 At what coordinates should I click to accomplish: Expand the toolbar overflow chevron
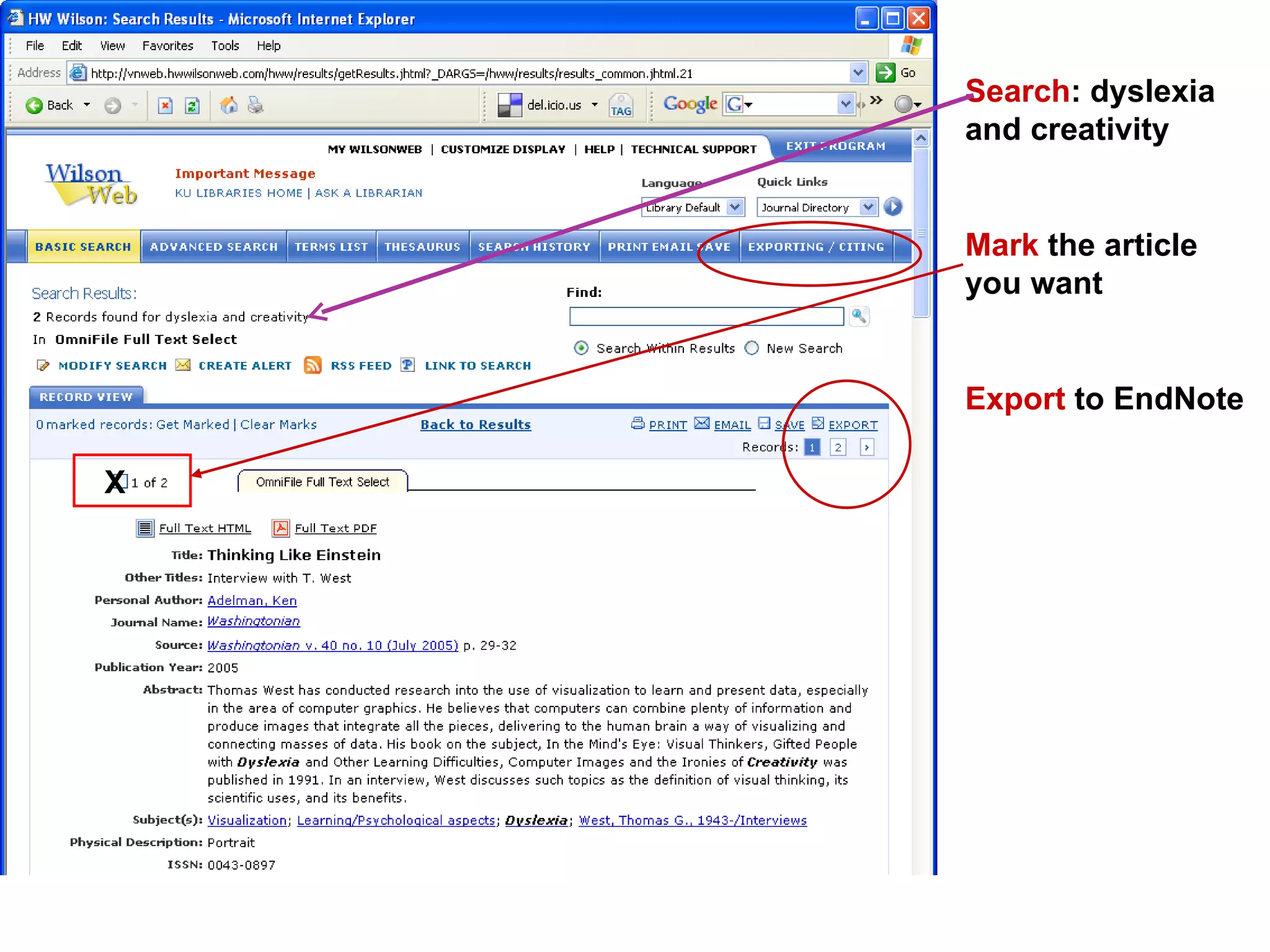(876, 100)
